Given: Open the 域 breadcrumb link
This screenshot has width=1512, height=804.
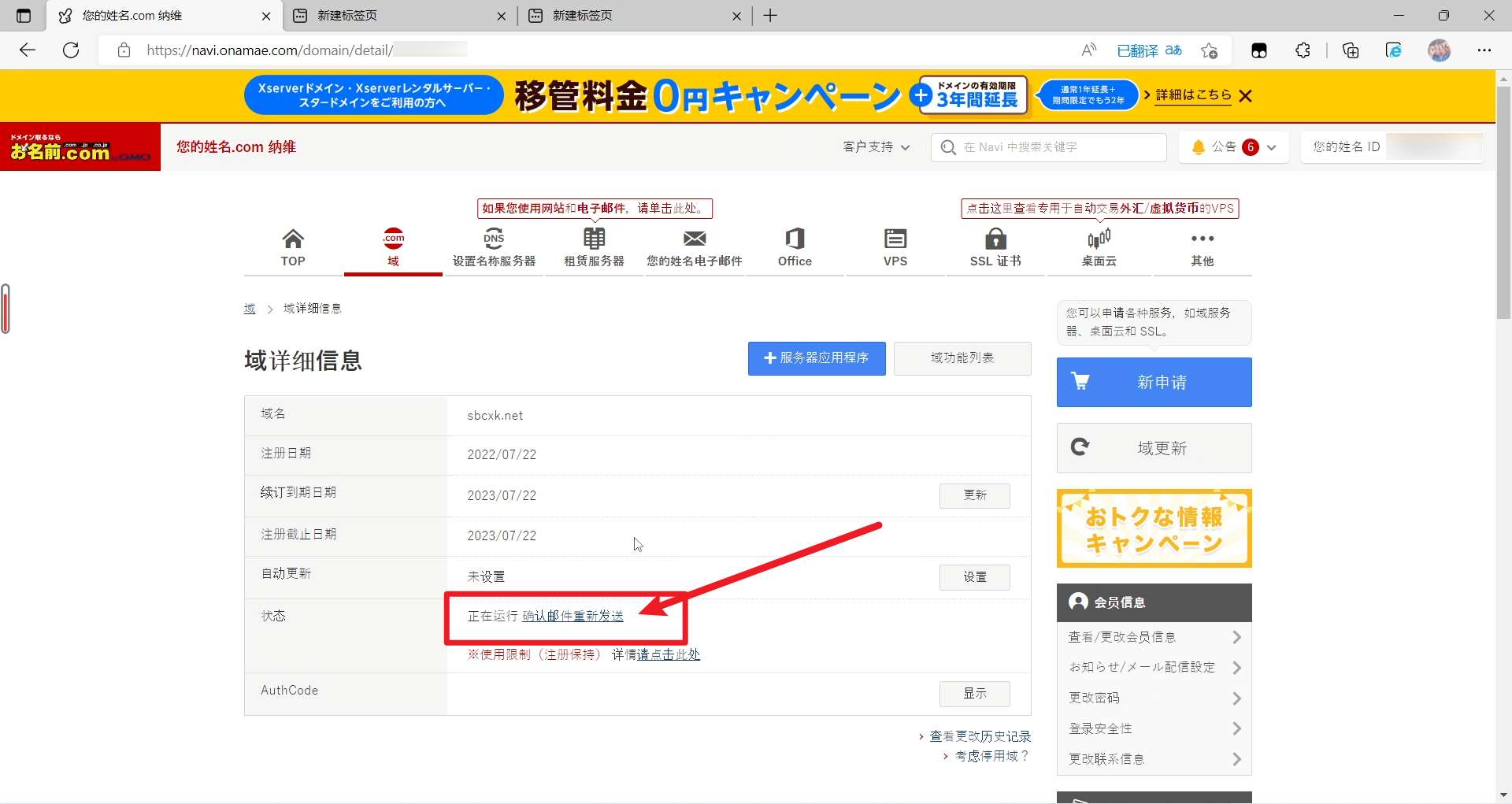Looking at the screenshot, I should [248, 308].
